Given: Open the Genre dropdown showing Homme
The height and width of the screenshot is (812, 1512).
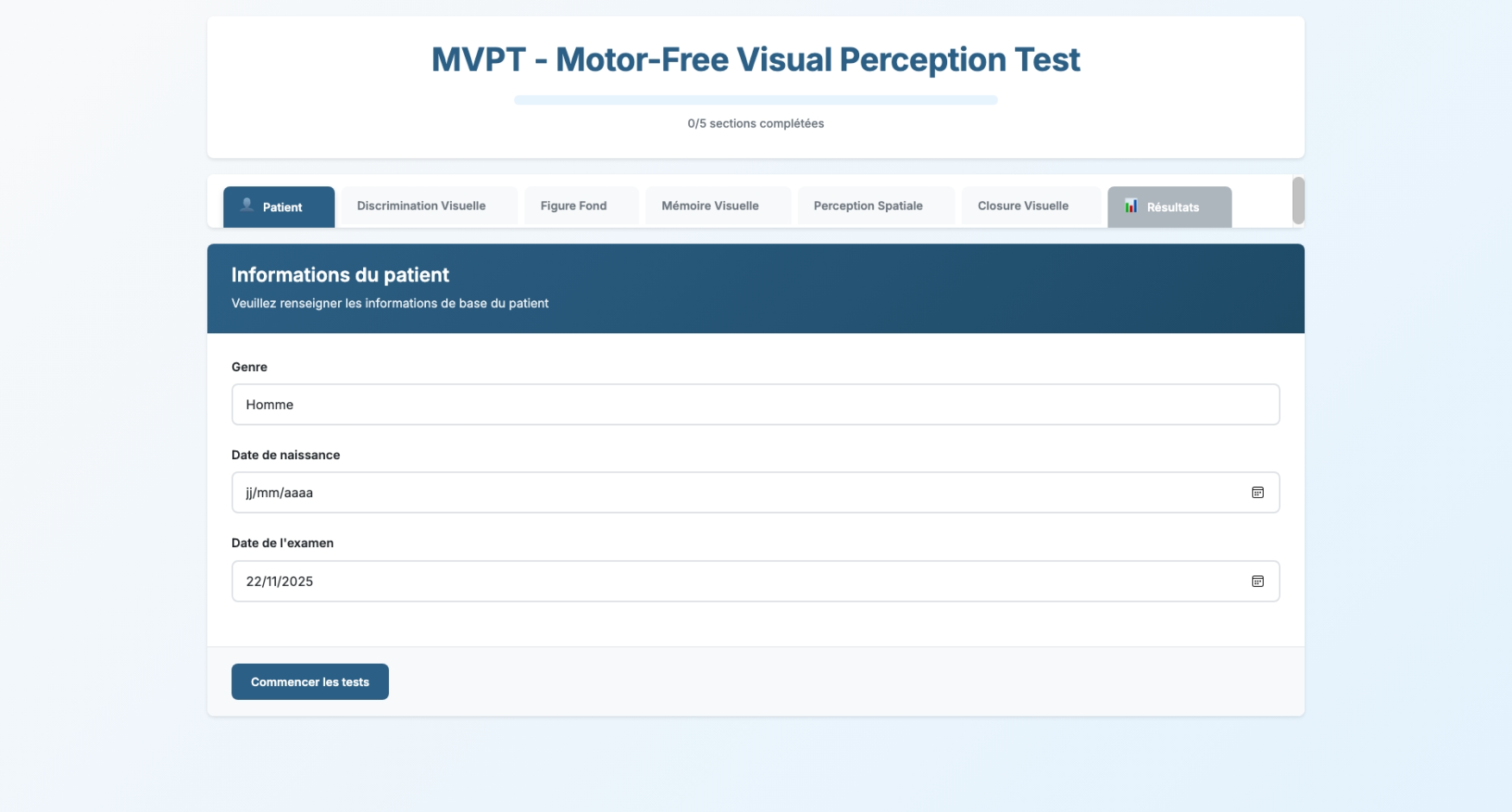Looking at the screenshot, I should point(755,404).
